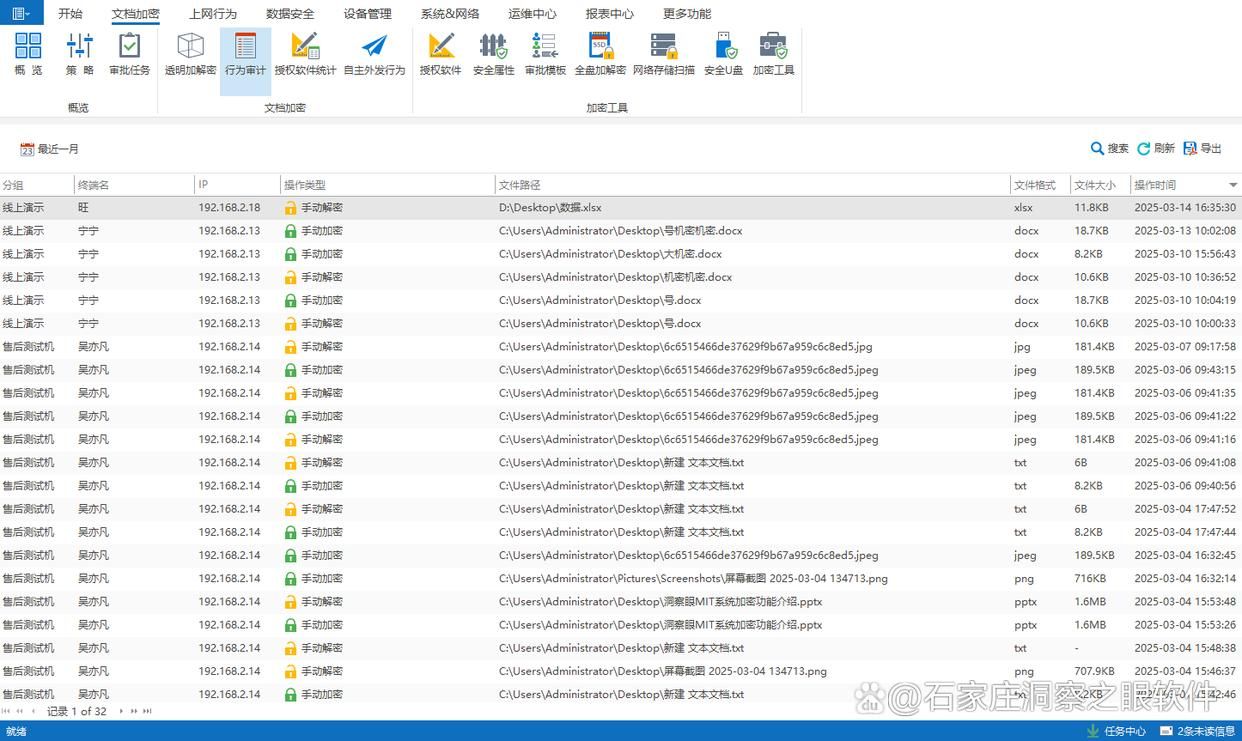Open 透明加解密 transparent encryption tool
1242x741 pixels.
click(190, 54)
